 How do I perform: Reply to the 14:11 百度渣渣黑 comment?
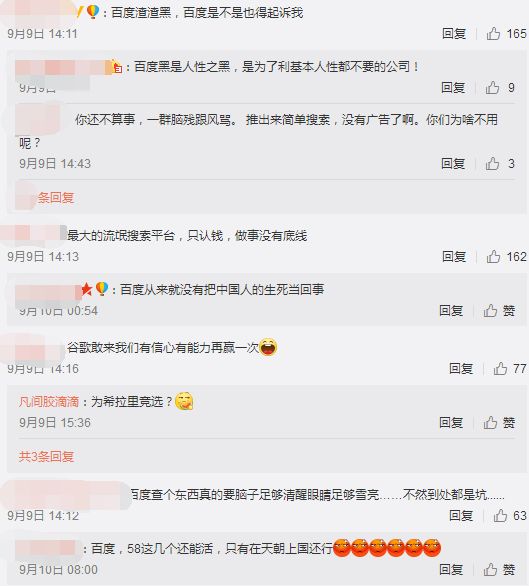point(454,34)
